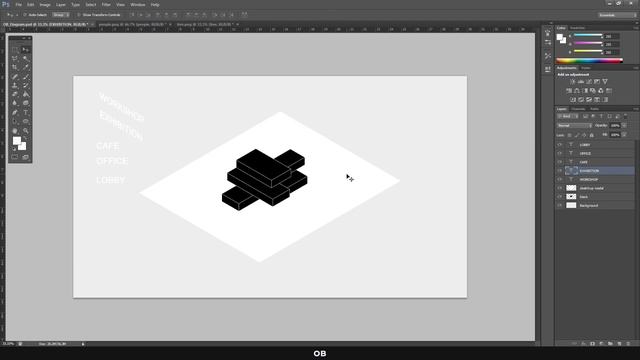Viewport: 640px width, 360px height.
Task: Add a Hue/Saturation adjustment
Action: (569, 91)
